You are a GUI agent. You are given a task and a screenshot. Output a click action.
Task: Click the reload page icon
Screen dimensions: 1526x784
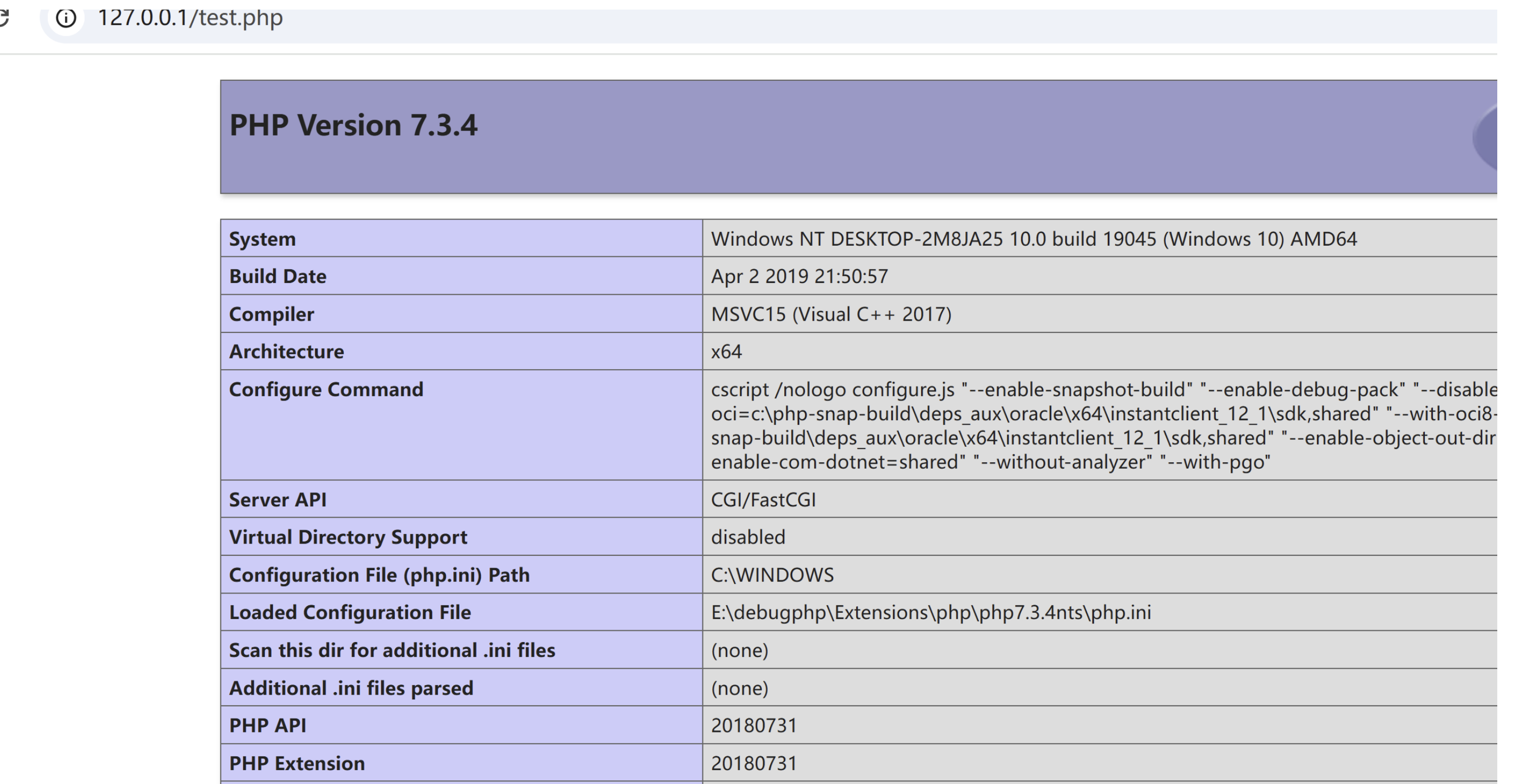click(4, 19)
